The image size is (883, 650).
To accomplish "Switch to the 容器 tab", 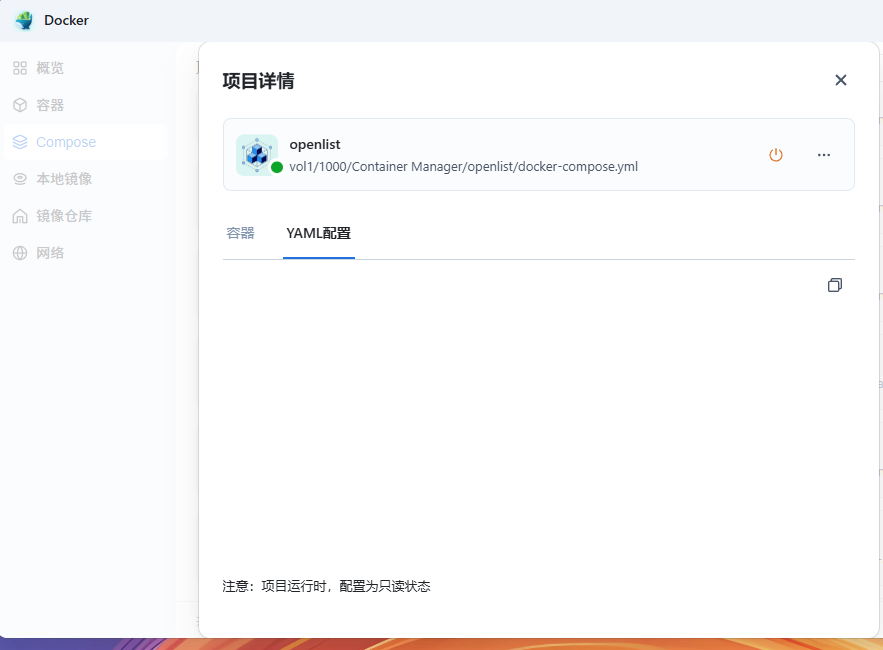I will (x=240, y=233).
